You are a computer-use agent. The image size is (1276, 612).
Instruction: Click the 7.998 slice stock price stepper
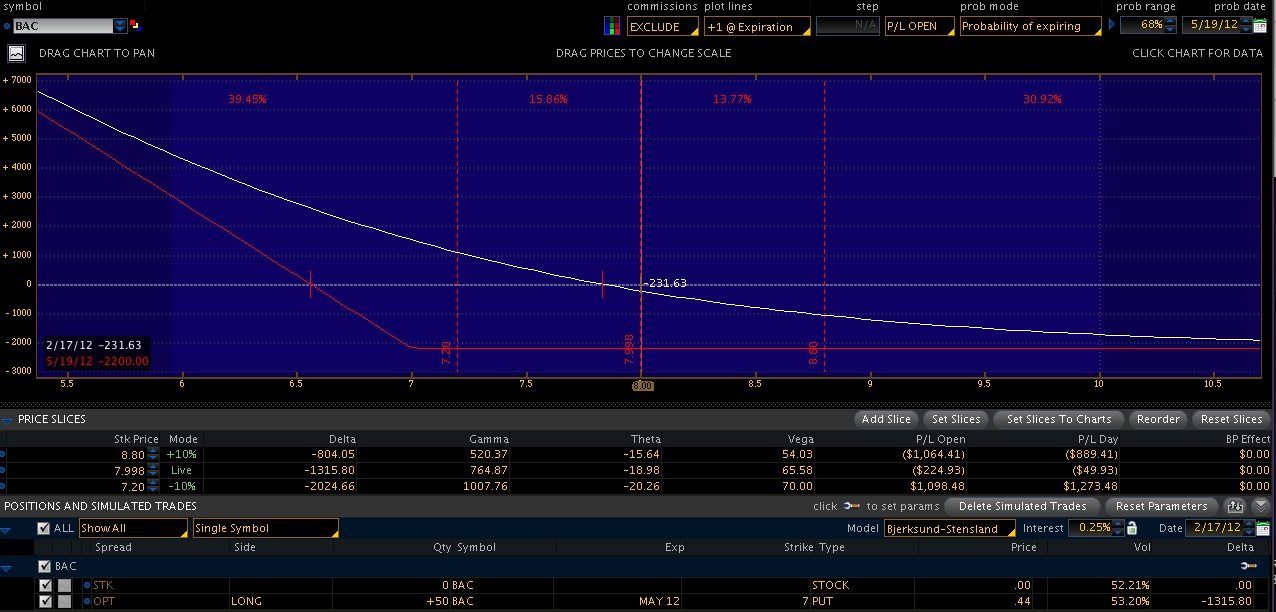(154, 470)
